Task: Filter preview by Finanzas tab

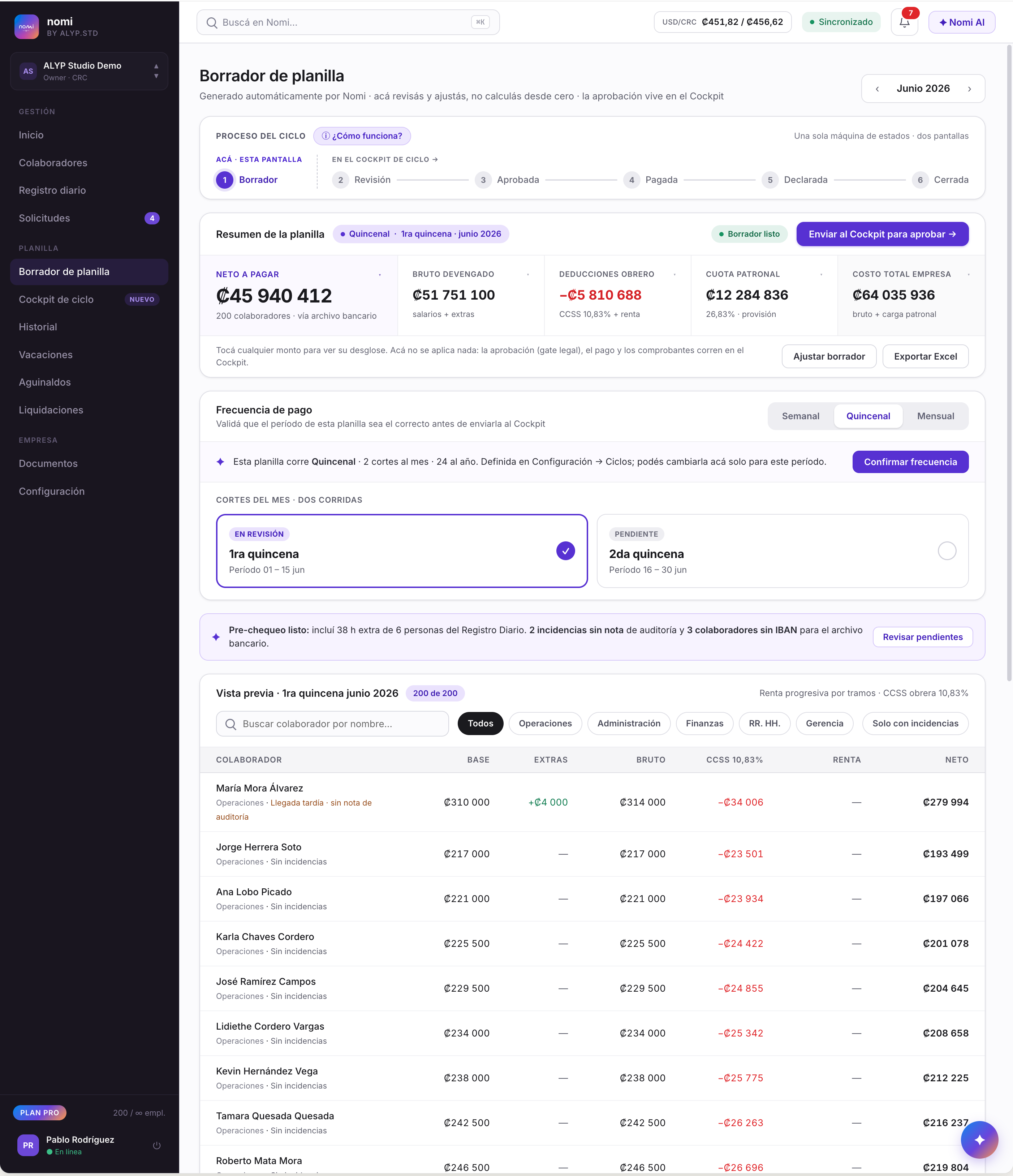Action: pos(704,723)
